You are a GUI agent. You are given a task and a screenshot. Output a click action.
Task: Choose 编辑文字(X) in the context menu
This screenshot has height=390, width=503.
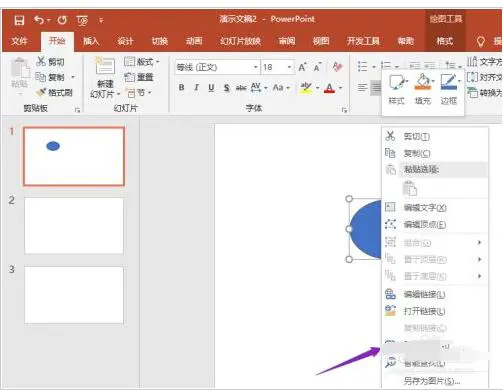(x=435, y=208)
